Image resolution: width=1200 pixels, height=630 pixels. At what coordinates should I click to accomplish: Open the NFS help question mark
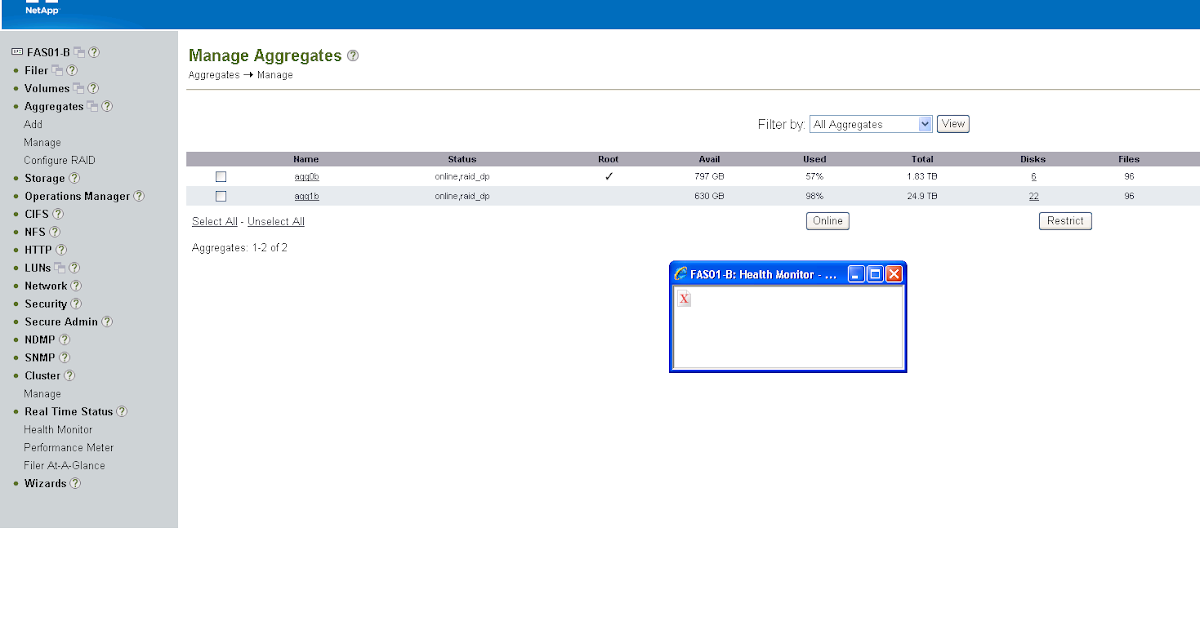(55, 231)
